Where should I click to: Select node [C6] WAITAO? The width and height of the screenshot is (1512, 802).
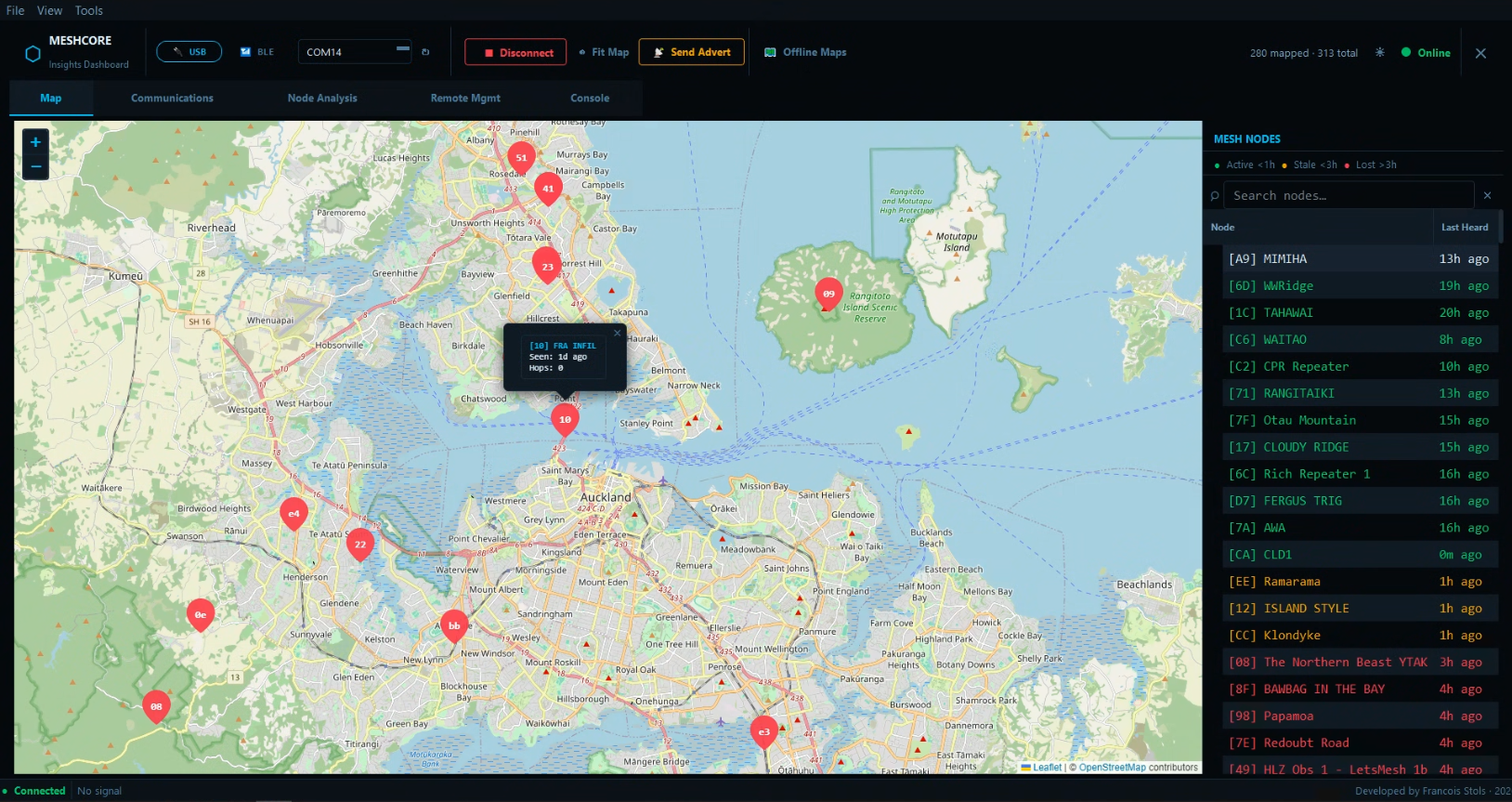point(1359,340)
